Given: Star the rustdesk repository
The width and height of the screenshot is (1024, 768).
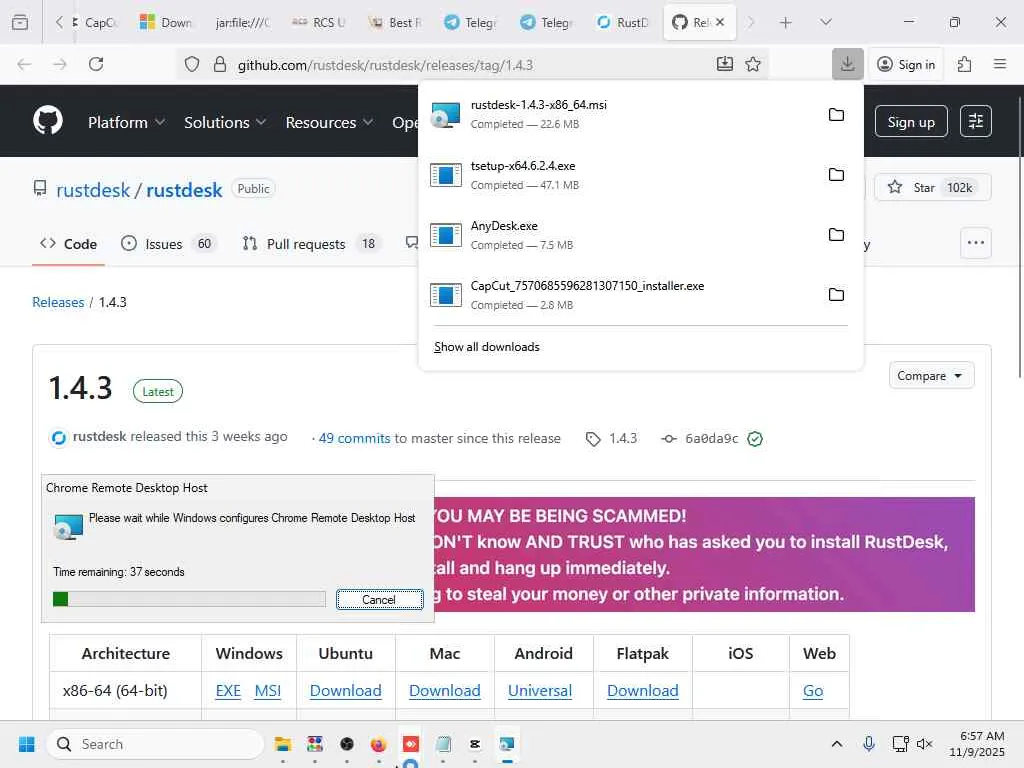Looking at the screenshot, I should tap(933, 187).
